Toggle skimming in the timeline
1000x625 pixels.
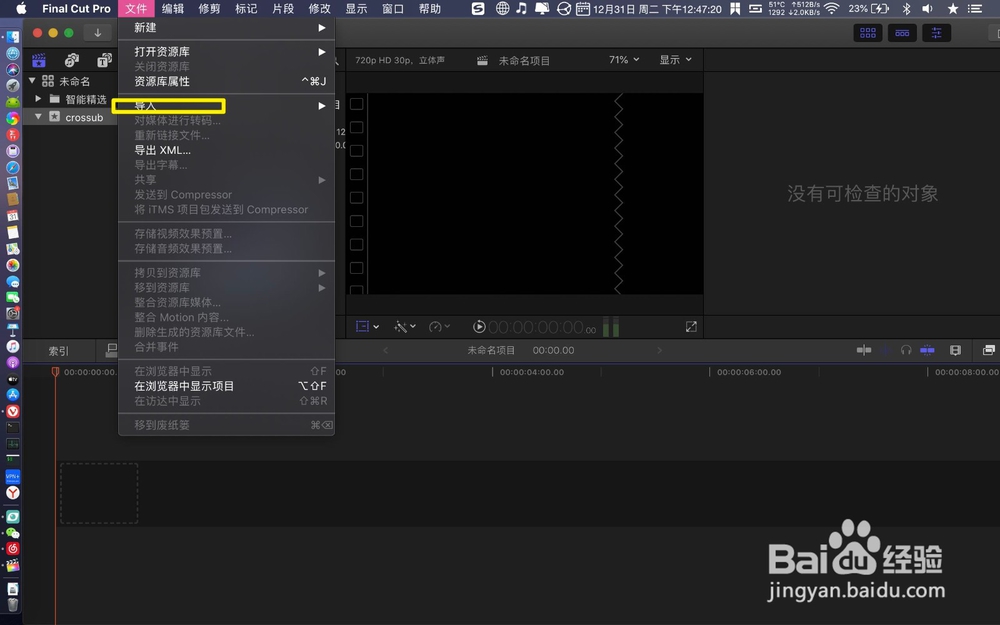pos(864,349)
